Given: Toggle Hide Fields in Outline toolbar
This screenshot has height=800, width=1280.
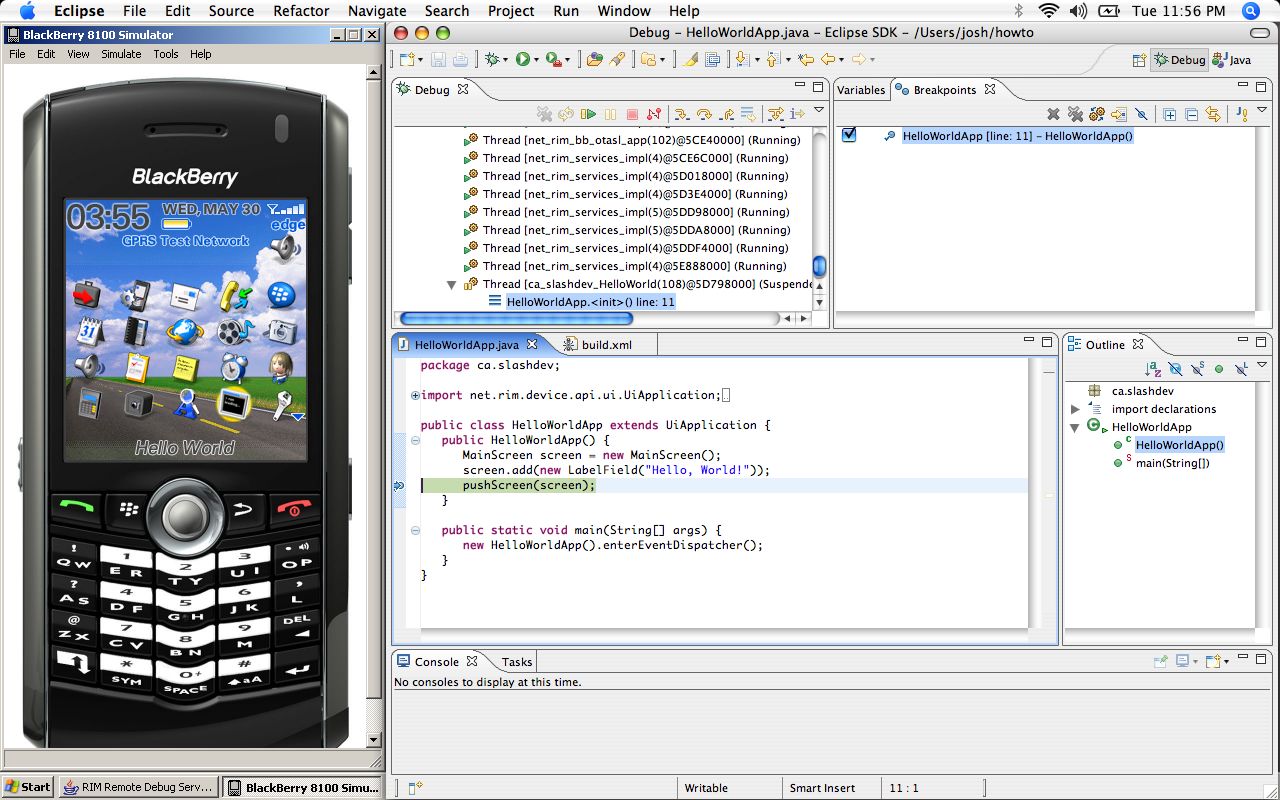Looking at the screenshot, I should pos(1175,369).
